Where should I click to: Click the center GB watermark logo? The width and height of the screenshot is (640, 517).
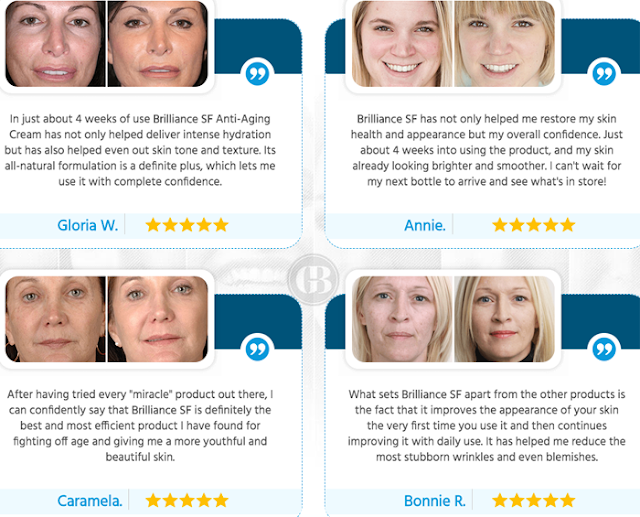[x=313, y=279]
